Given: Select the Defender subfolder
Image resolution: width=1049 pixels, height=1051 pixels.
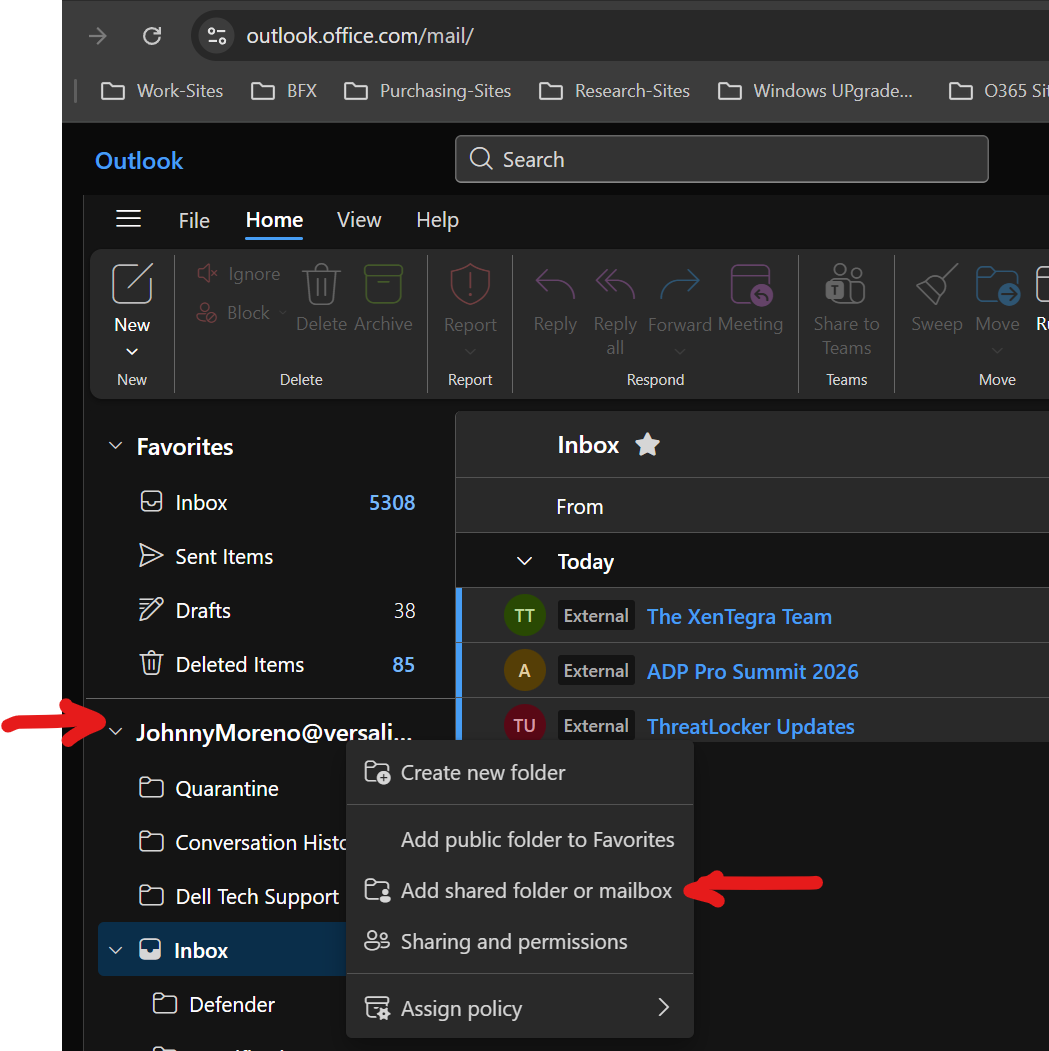Looking at the screenshot, I should pos(223,1004).
